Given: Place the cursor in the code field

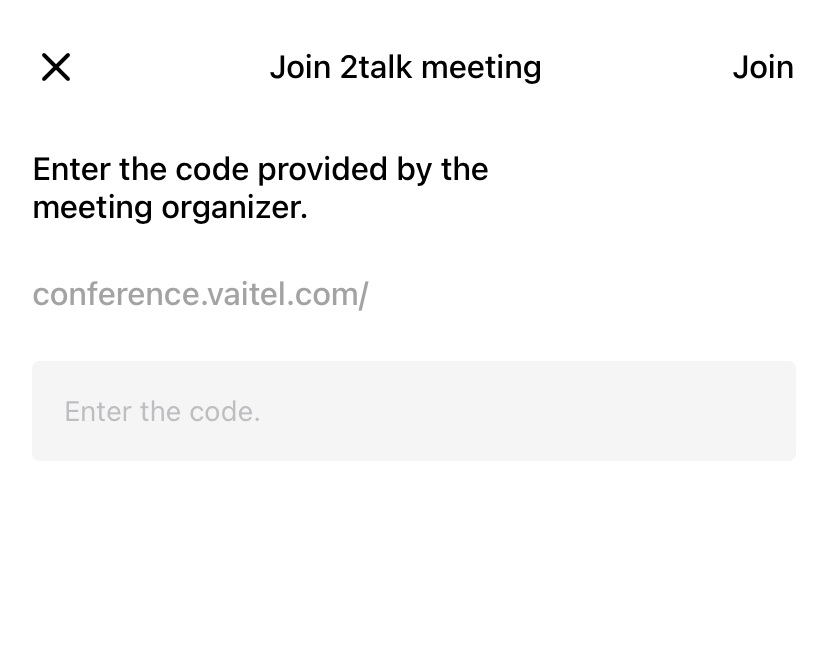Looking at the screenshot, I should coord(414,411).
